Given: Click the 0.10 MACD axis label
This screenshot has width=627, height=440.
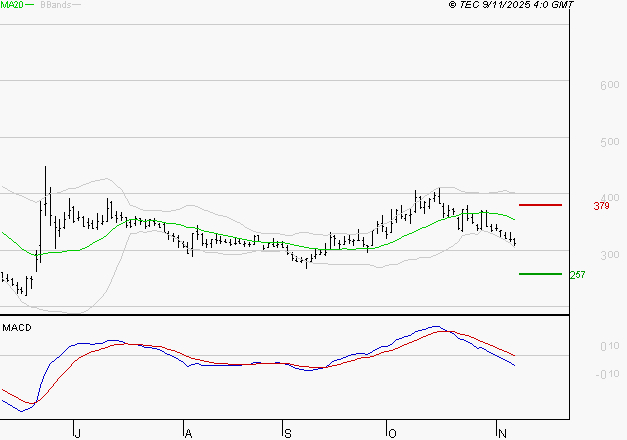Looking at the screenshot, I should [609, 346].
